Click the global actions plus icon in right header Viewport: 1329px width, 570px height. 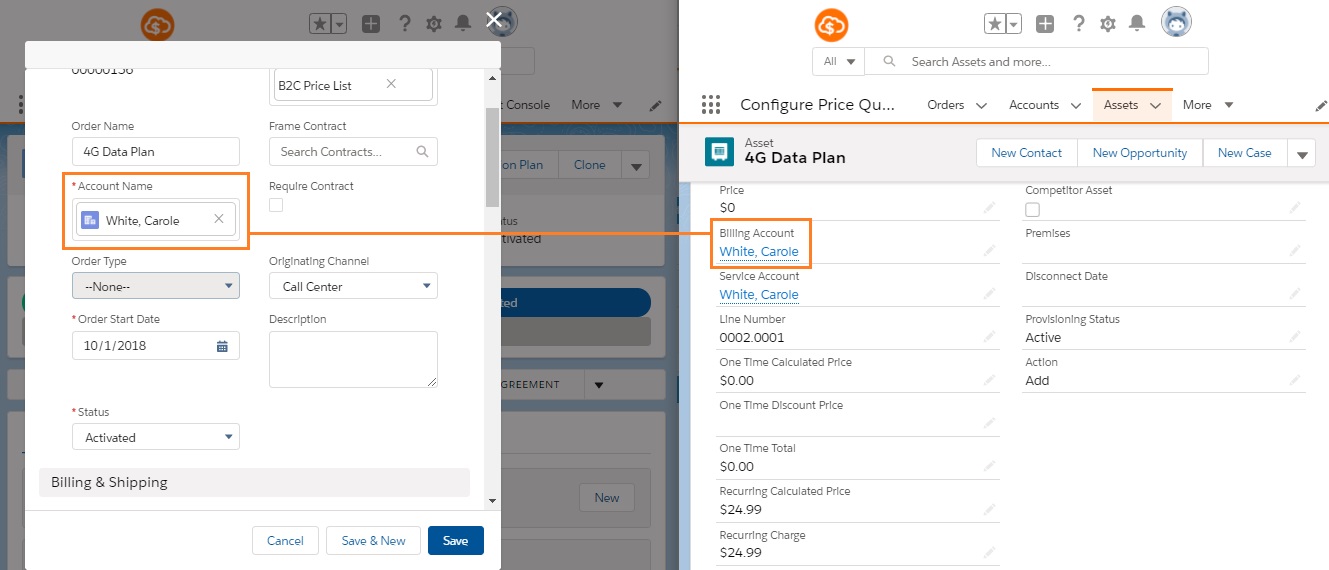click(1044, 24)
